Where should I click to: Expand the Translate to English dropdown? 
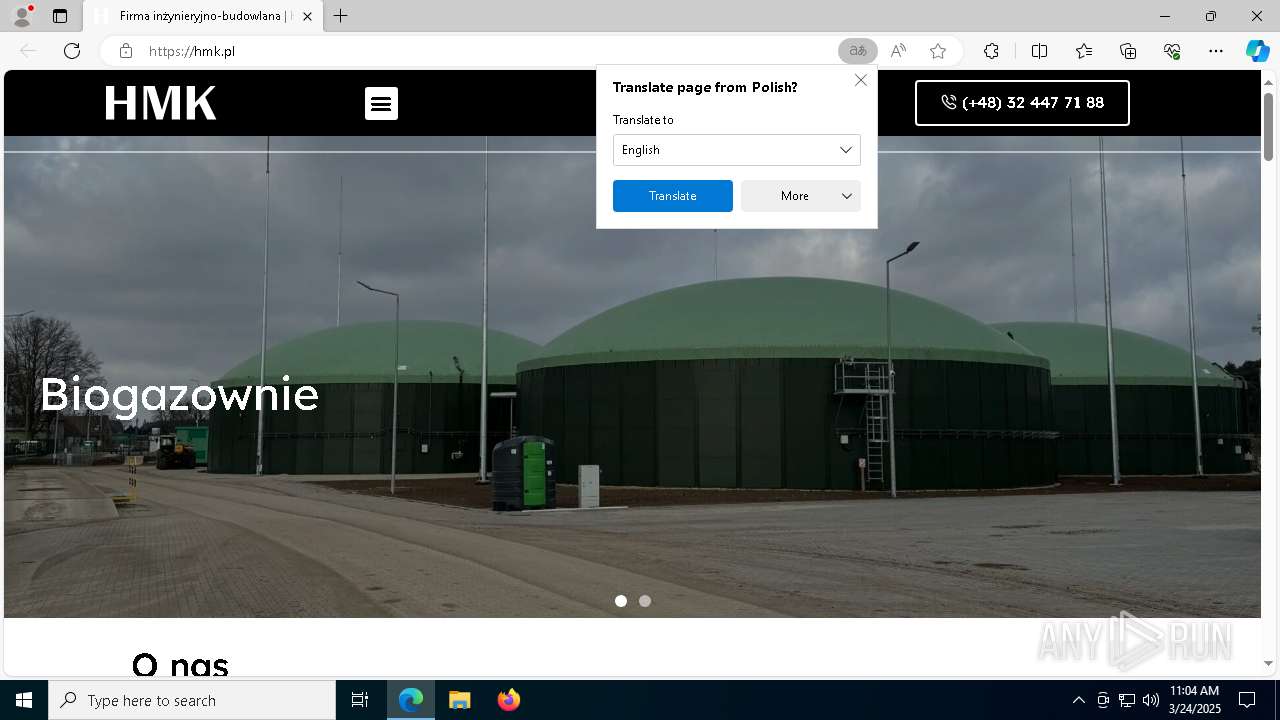[x=737, y=150]
